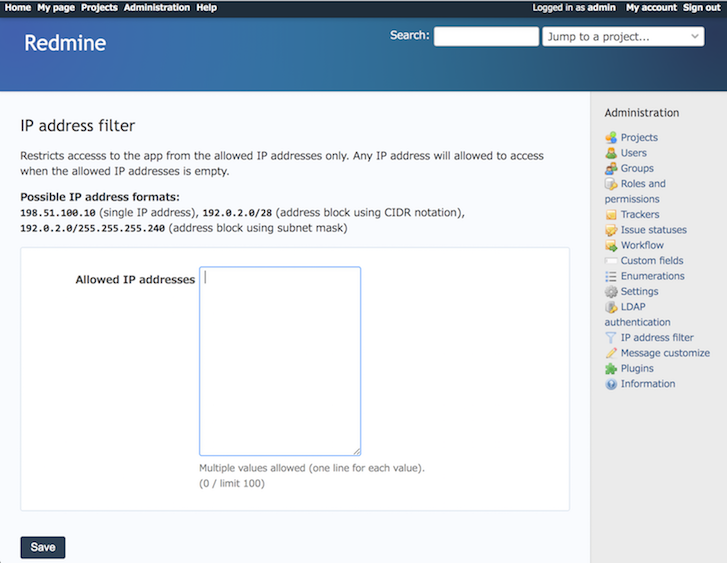Open the Jump to a project dropdown
Viewport: 727px width, 563px height.
point(623,37)
